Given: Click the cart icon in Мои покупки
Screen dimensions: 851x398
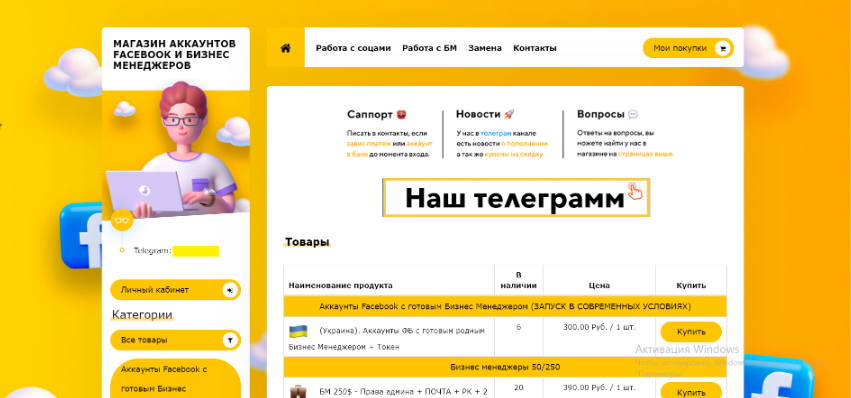Looking at the screenshot, I should (722, 48).
